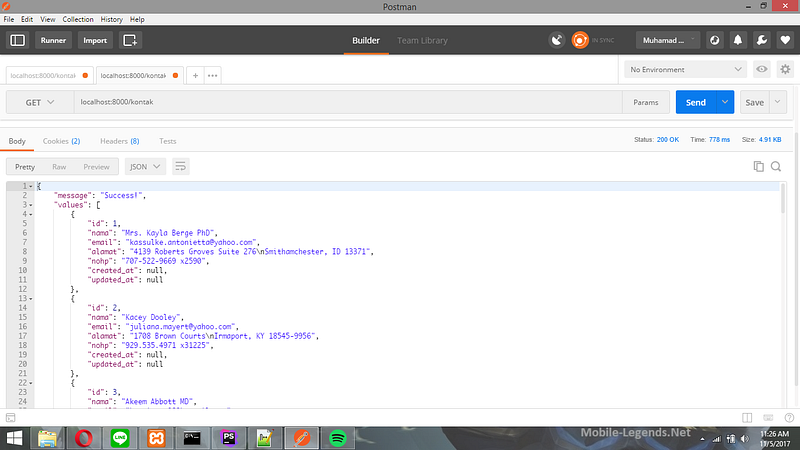Open Windows Start button
This screenshot has height=450, width=800.
(x=14, y=438)
